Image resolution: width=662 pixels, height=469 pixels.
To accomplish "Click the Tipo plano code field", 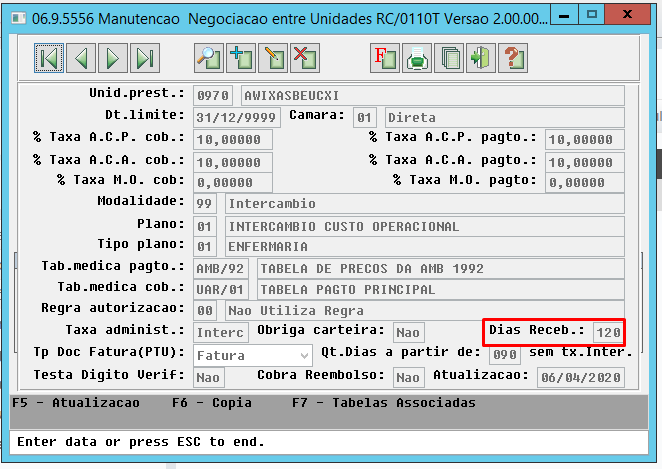I will point(205,247).
